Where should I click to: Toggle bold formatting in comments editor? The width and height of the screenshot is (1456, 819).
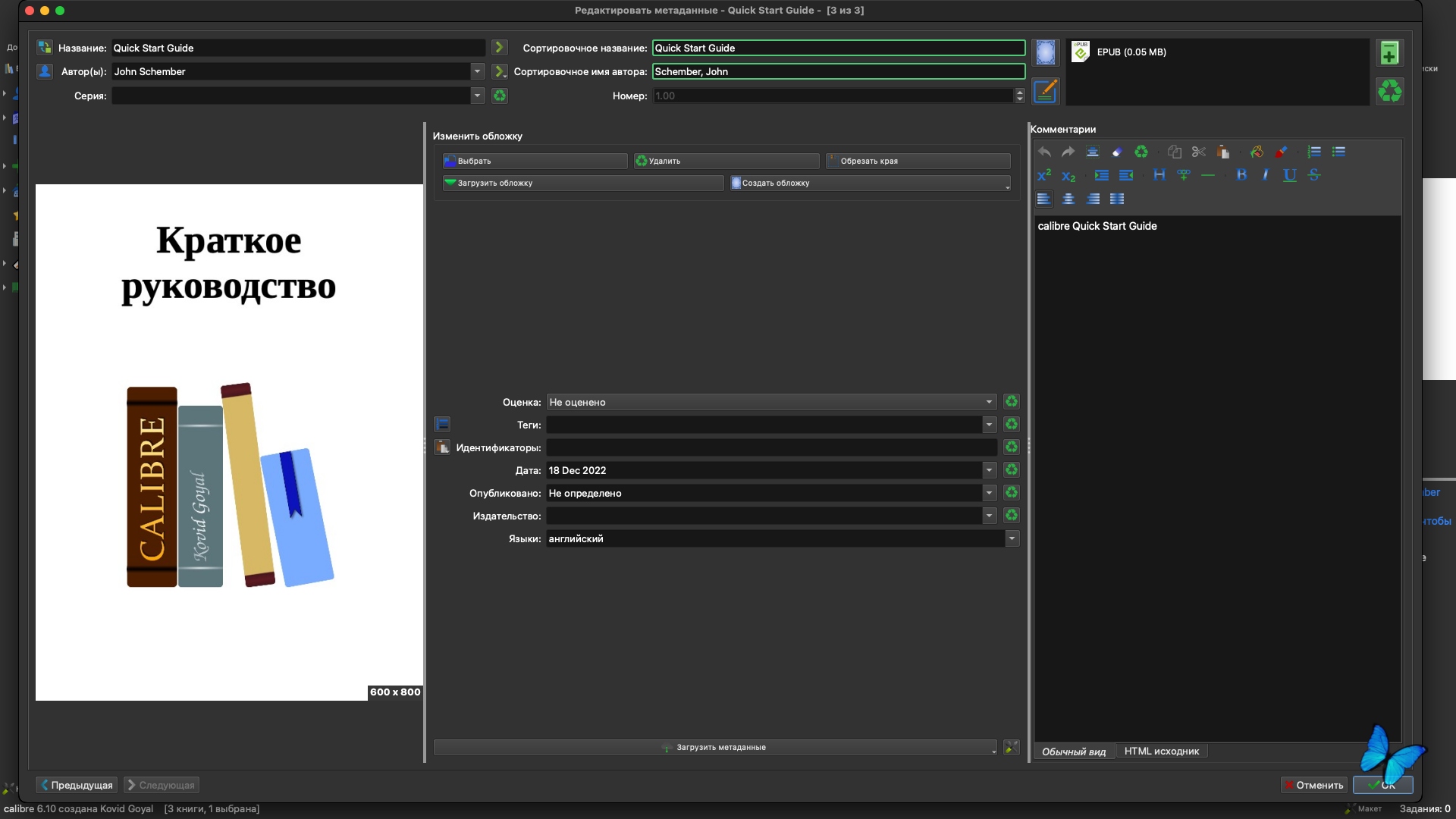(x=1241, y=175)
